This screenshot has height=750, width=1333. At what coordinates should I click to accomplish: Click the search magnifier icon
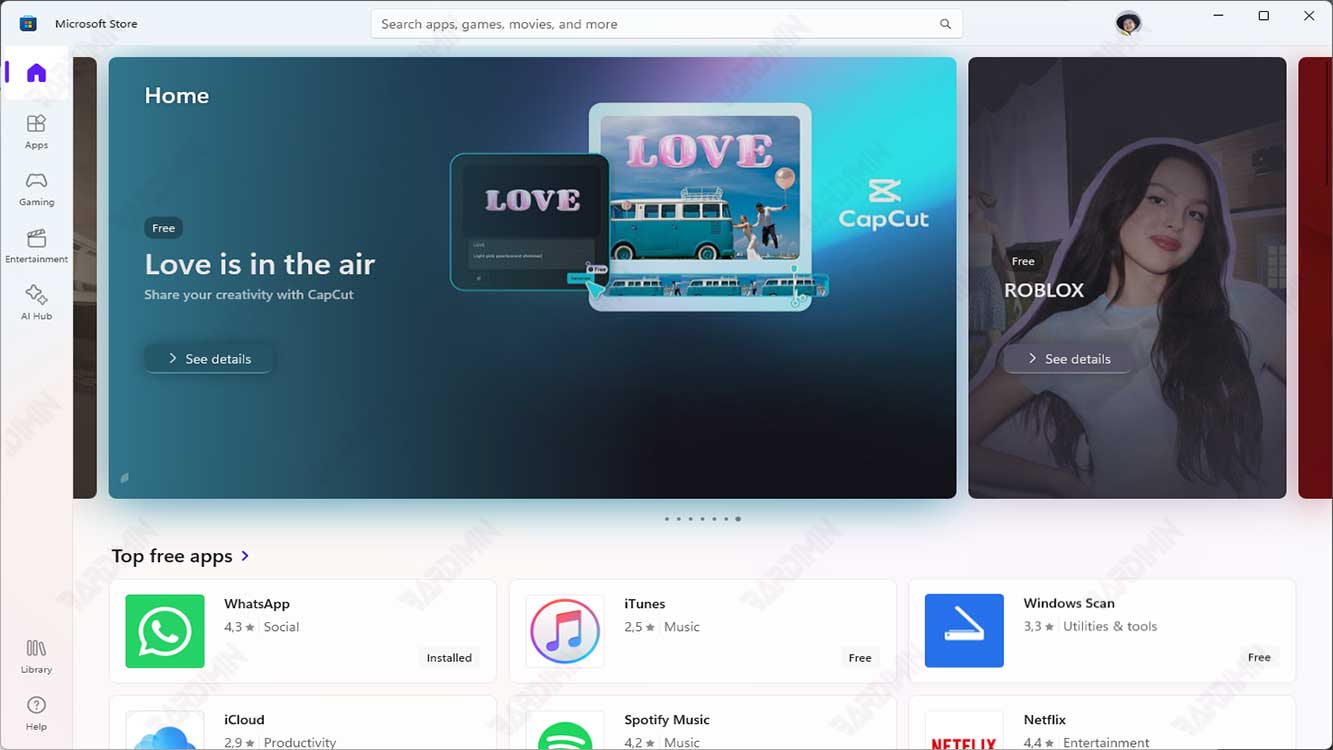pyautogui.click(x=945, y=24)
